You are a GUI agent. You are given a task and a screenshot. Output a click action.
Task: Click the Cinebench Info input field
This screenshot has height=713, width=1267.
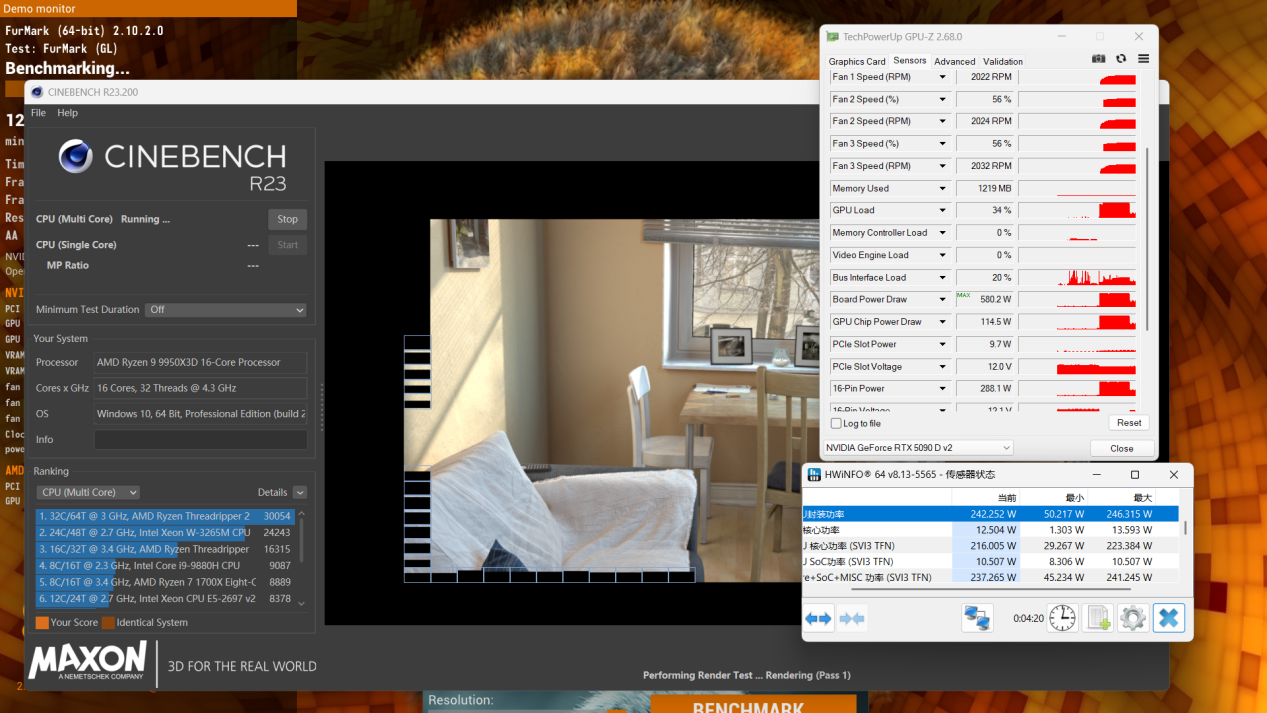pos(200,440)
